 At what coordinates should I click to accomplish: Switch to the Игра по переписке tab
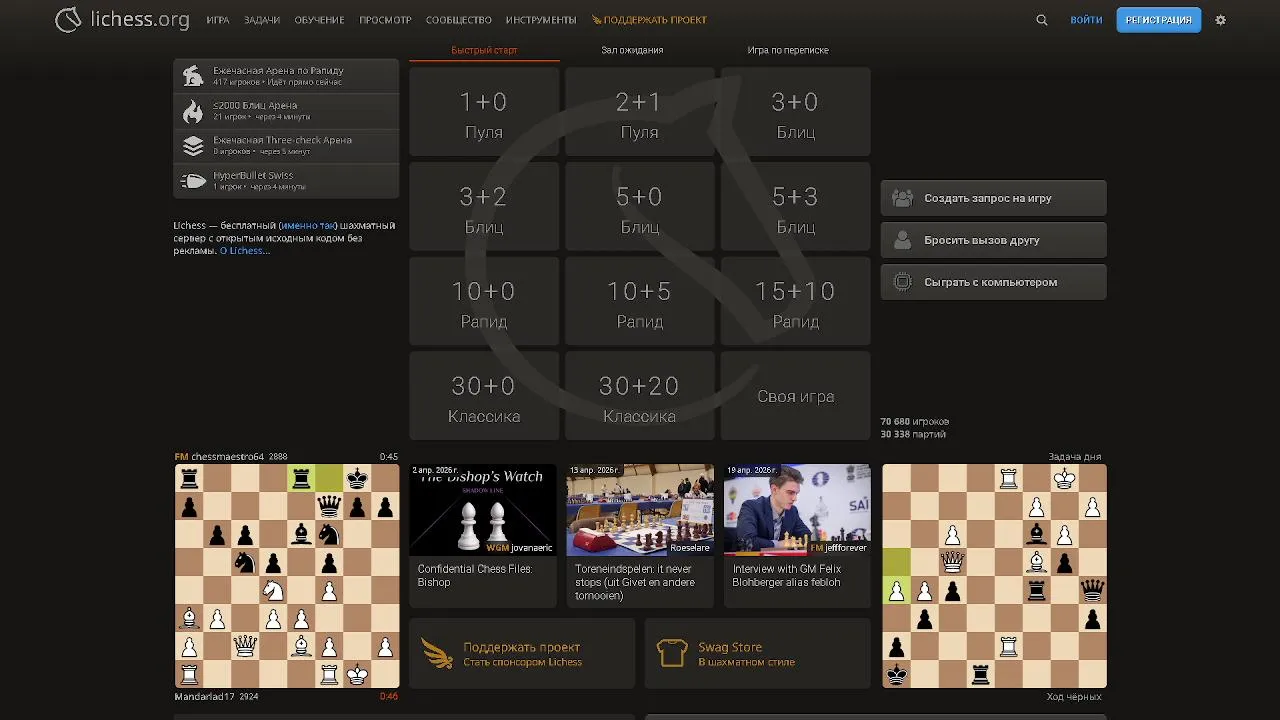[x=788, y=50]
